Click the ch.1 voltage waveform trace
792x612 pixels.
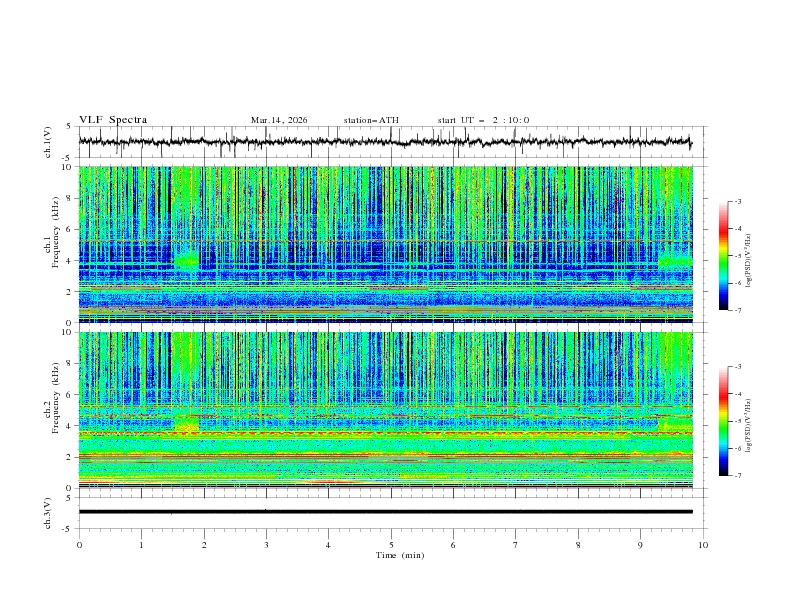tap(385, 142)
